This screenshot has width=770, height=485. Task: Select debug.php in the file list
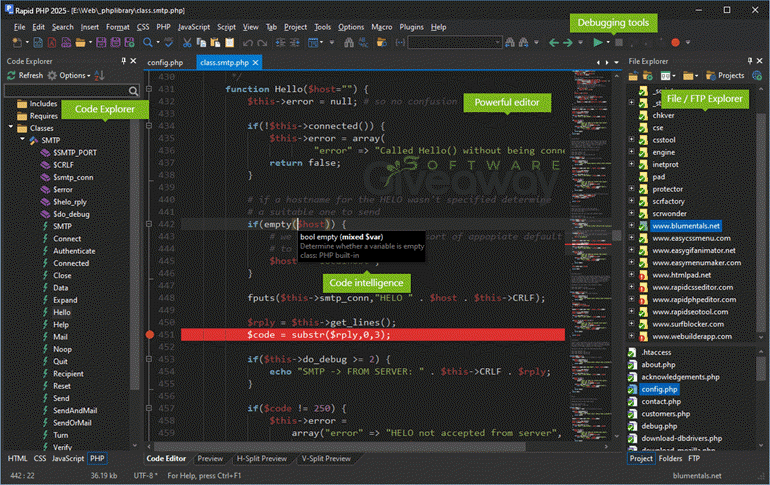(659, 426)
